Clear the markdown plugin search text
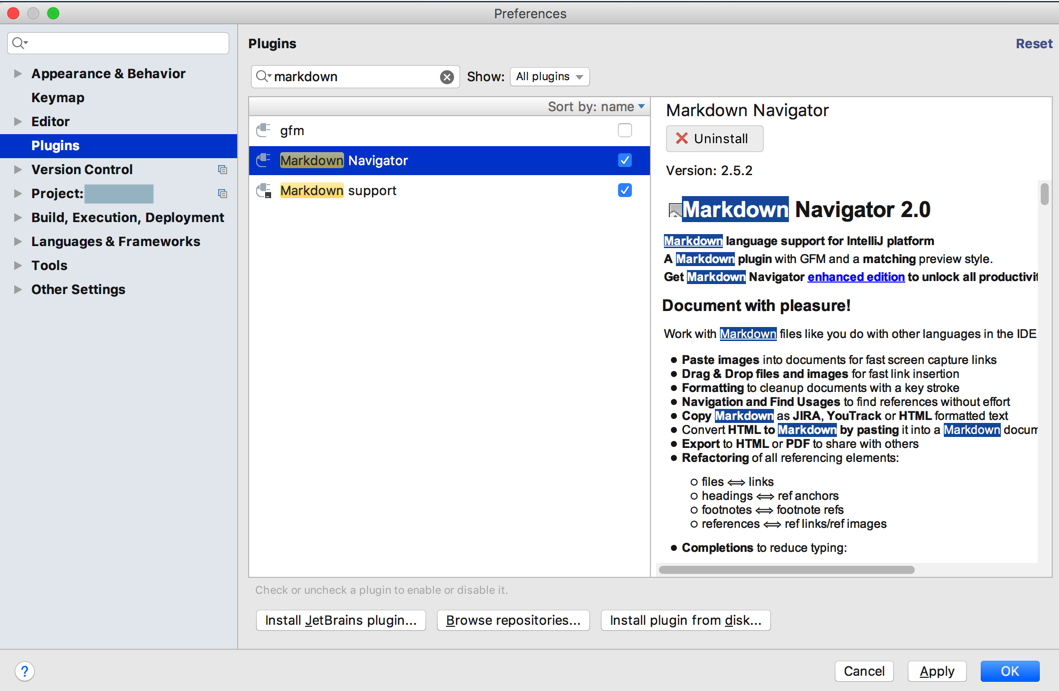This screenshot has height=691, width=1059. click(447, 77)
